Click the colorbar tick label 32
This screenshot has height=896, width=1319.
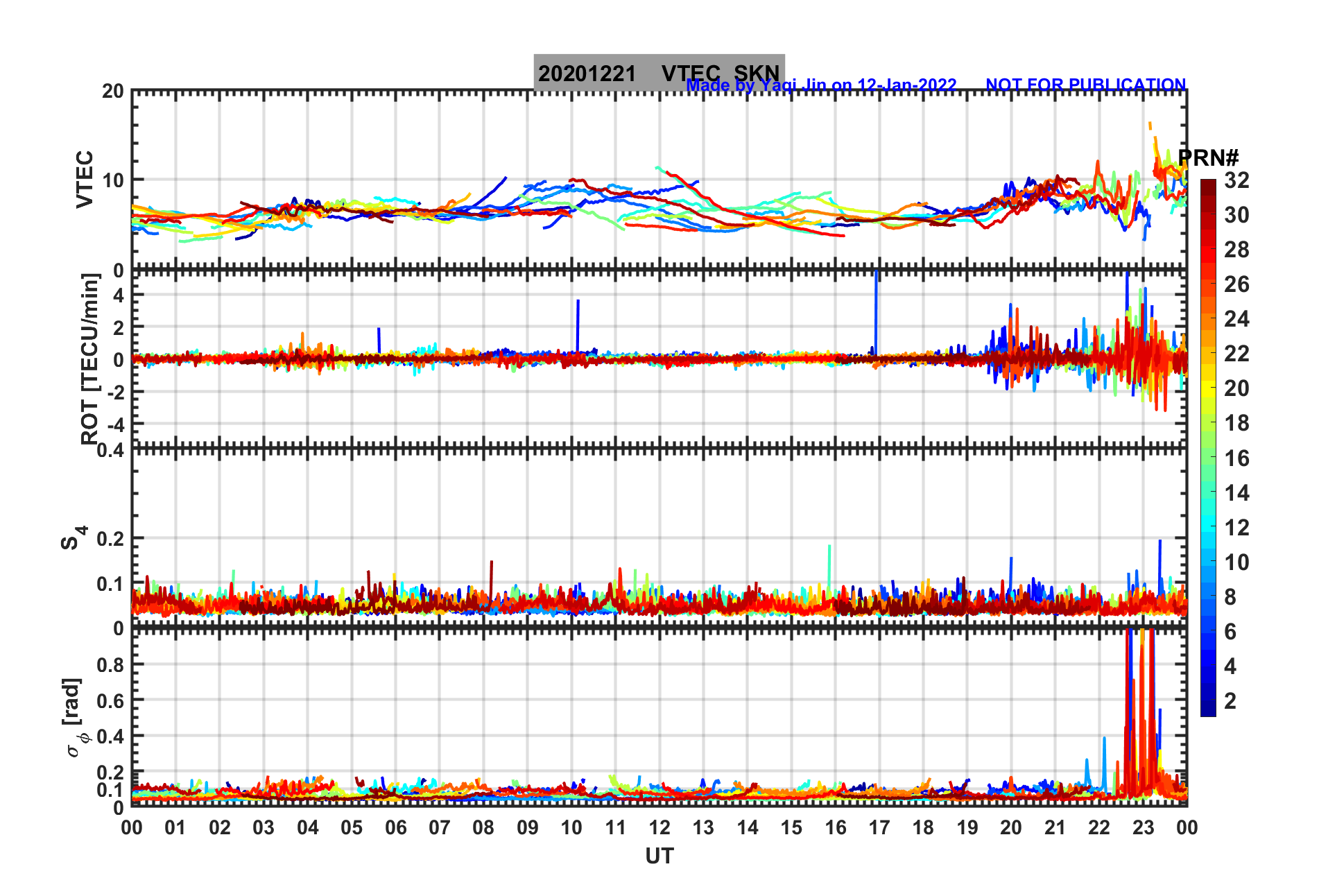pyautogui.click(x=1236, y=180)
